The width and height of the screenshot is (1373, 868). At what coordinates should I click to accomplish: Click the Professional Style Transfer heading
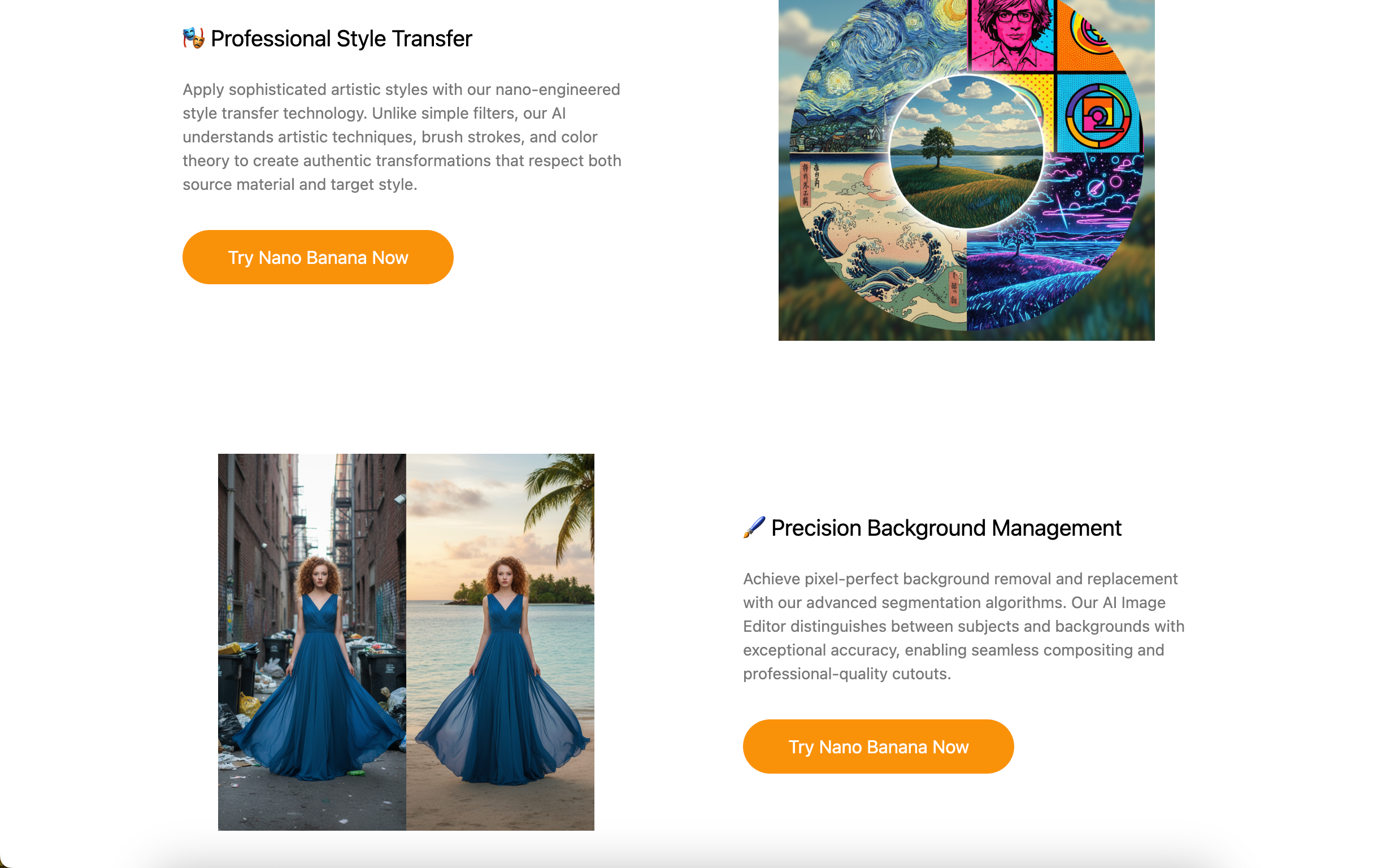(341, 38)
